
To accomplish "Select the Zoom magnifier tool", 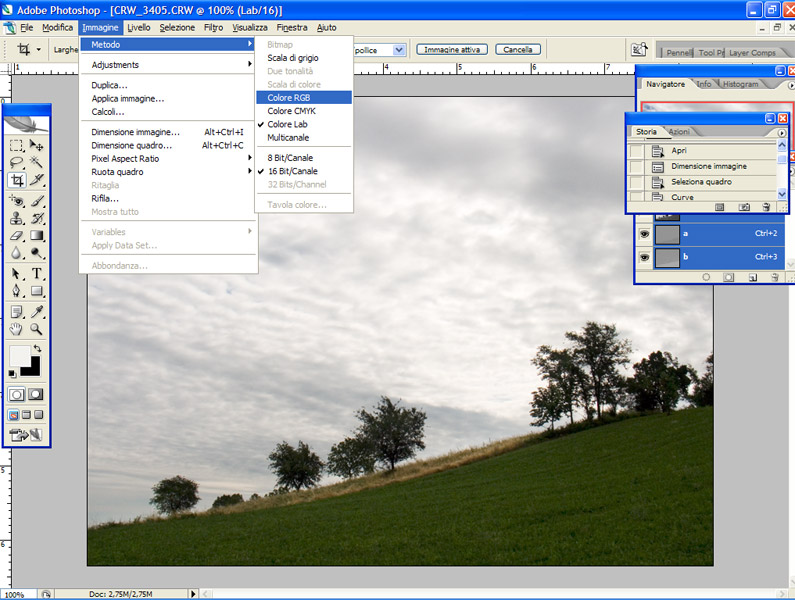I will click(x=37, y=329).
